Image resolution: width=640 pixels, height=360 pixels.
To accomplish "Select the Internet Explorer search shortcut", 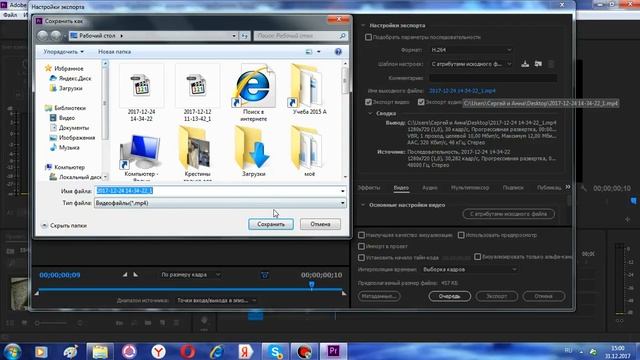I will (x=253, y=93).
